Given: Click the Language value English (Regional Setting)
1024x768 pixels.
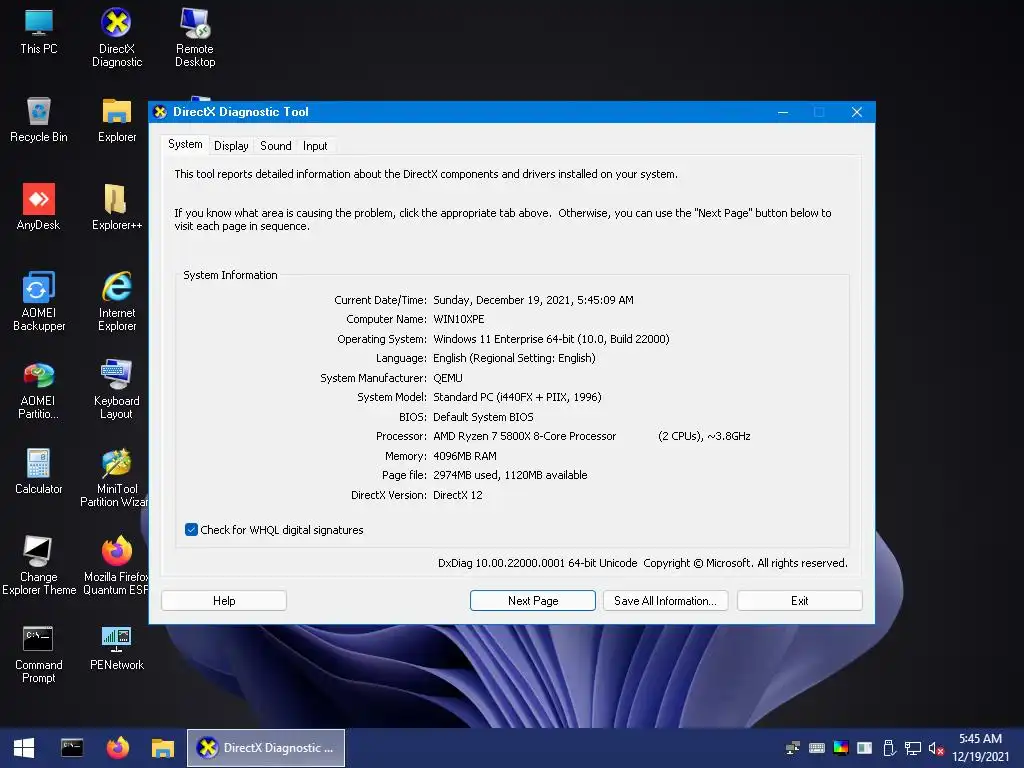Looking at the screenshot, I should click(514, 359).
